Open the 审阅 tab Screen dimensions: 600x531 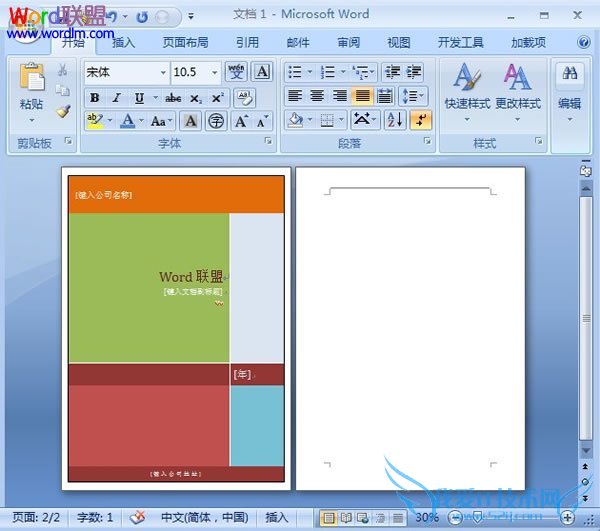tap(349, 42)
